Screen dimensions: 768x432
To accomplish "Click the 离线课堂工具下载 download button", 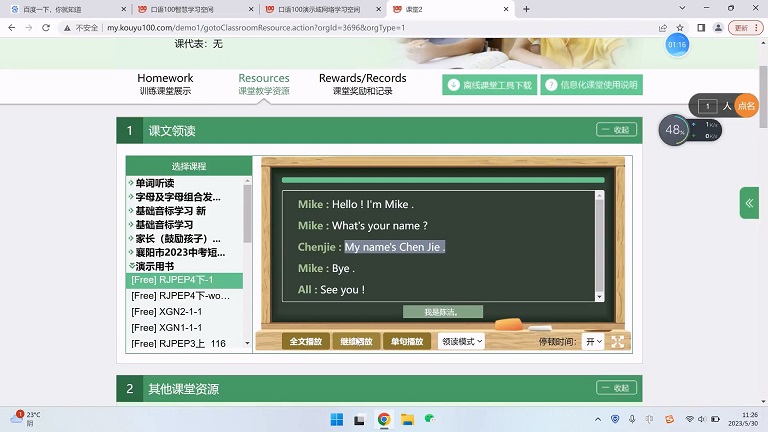I will pyautogui.click(x=489, y=85).
